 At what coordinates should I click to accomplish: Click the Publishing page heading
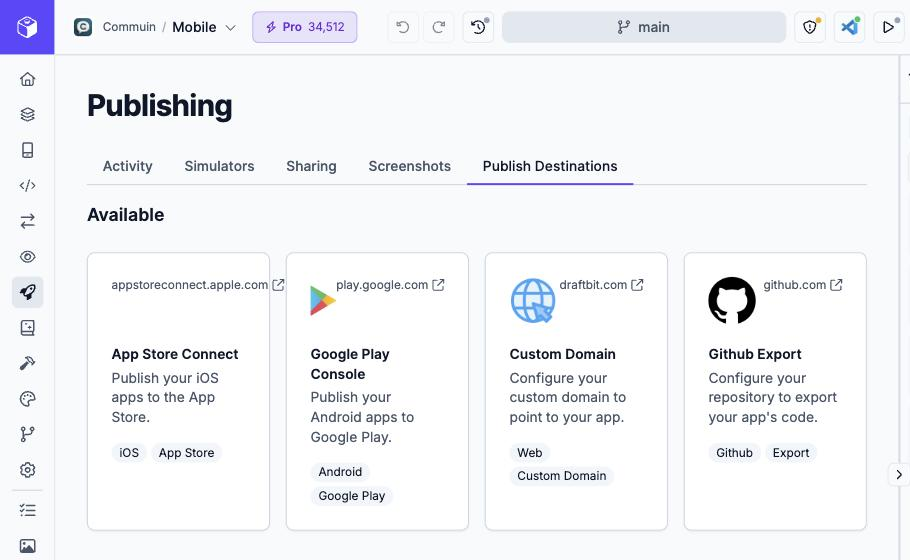(160, 106)
